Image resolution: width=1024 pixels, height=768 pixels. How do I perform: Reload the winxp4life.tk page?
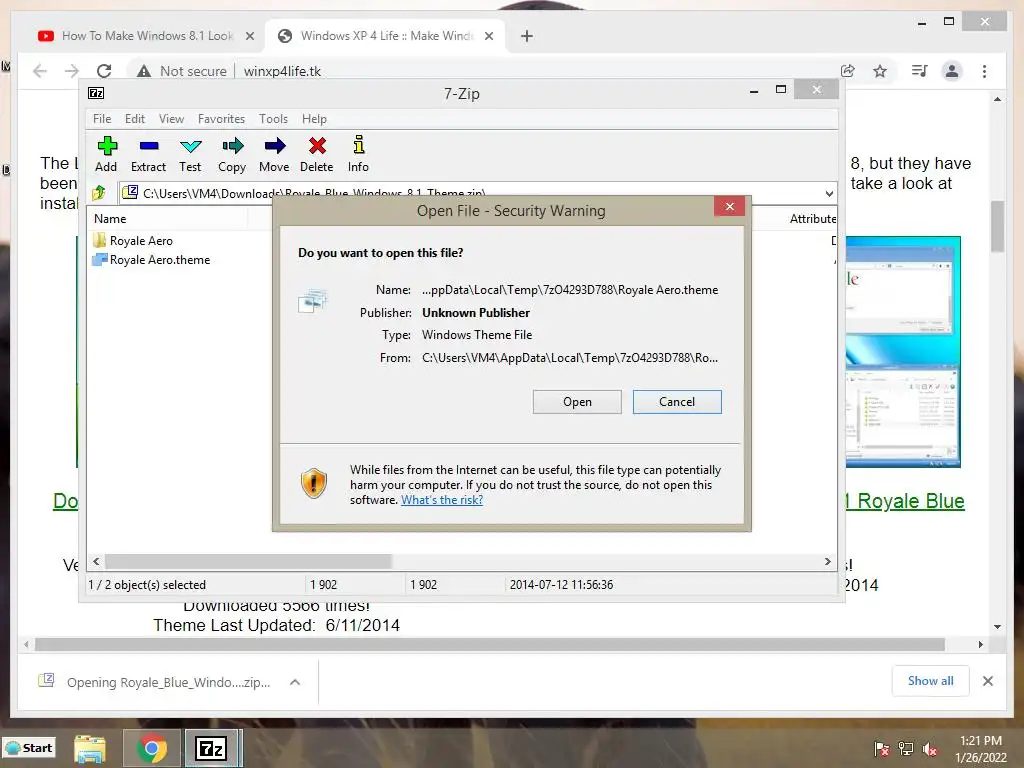[104, 71]
